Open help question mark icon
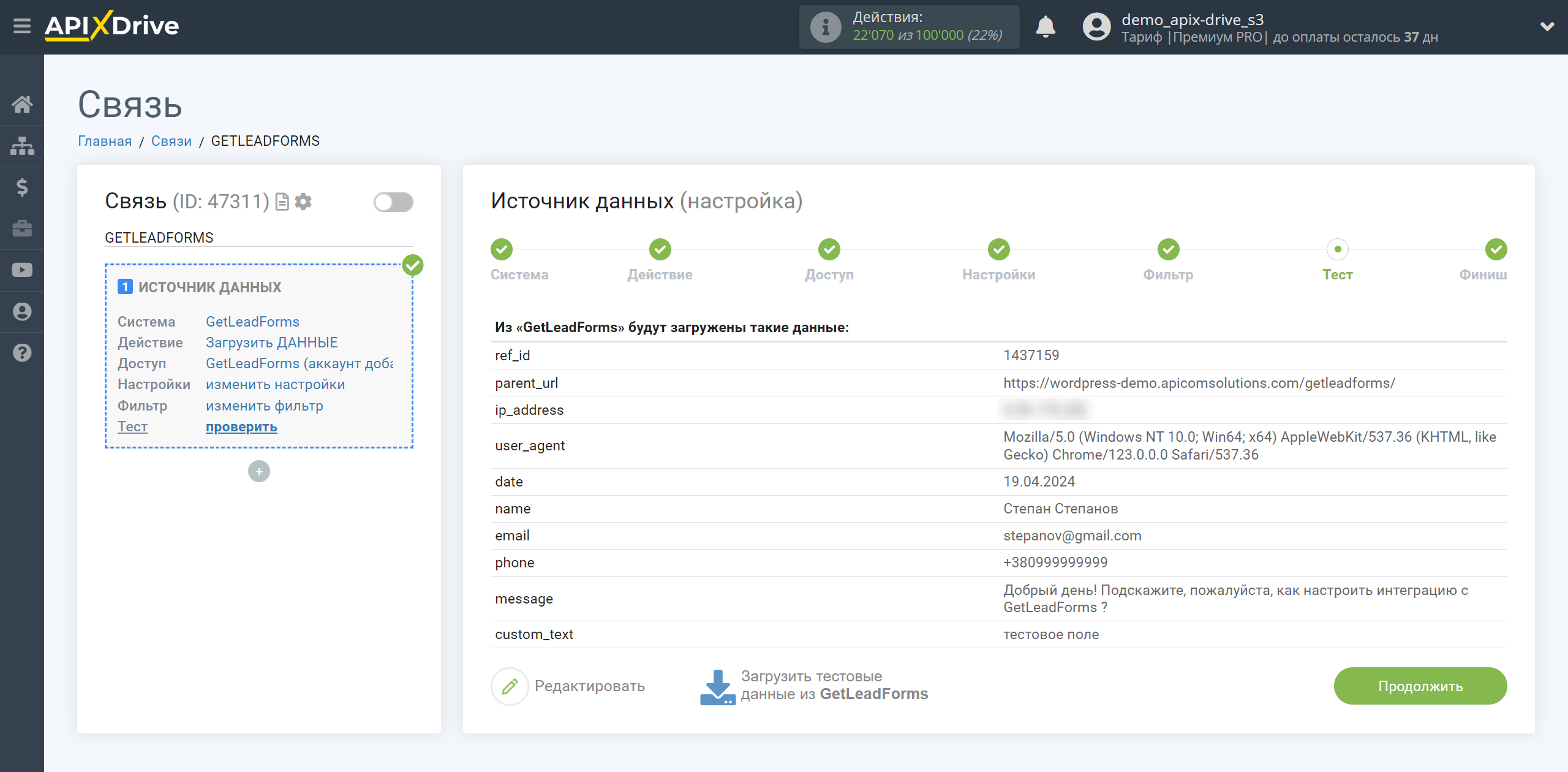Screen dimensions: 1568x772 (22, 353)
